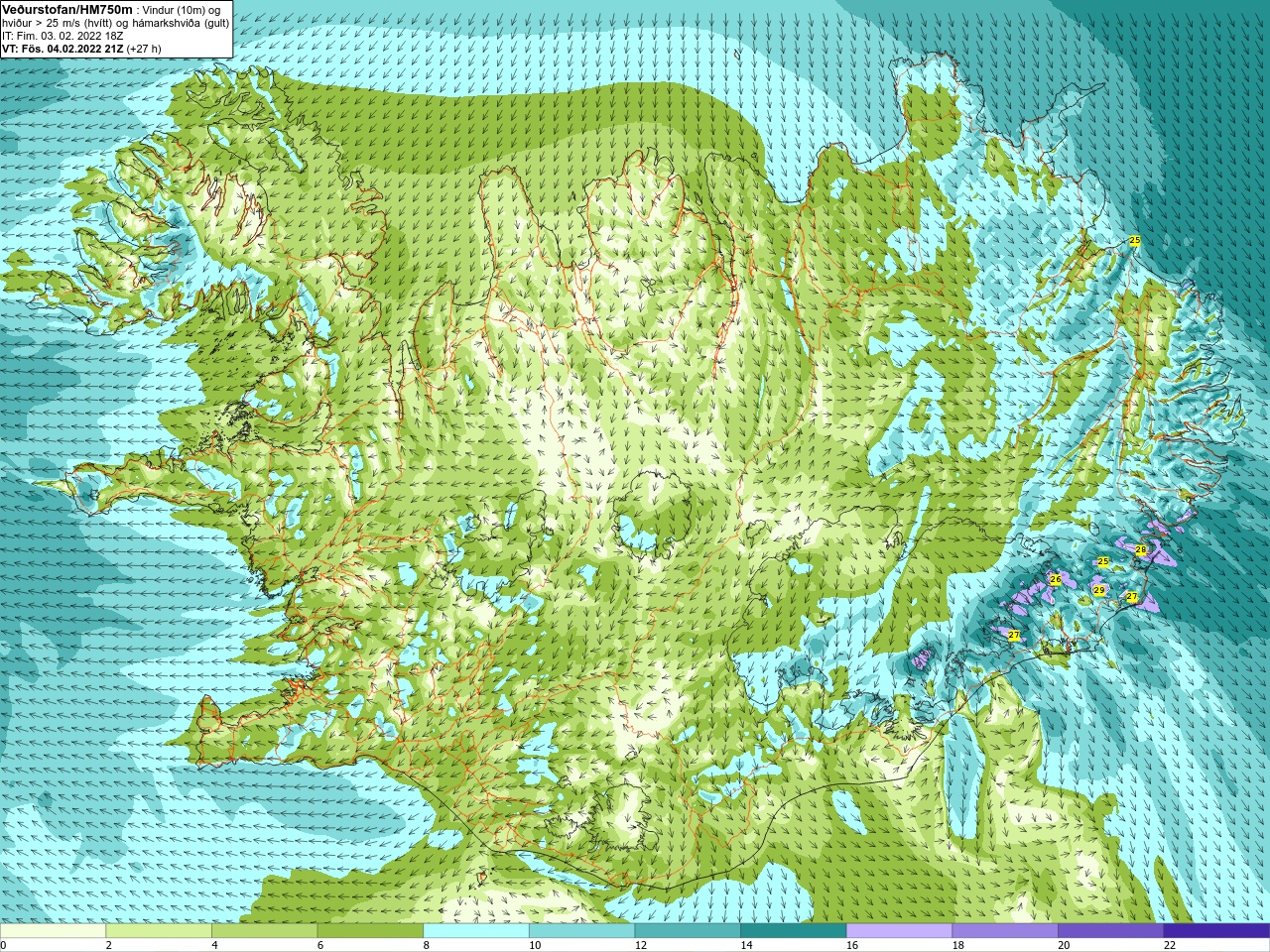Click legend tick number 10
This screenshot has height=952, width=1270.
(x=535, y=945)
